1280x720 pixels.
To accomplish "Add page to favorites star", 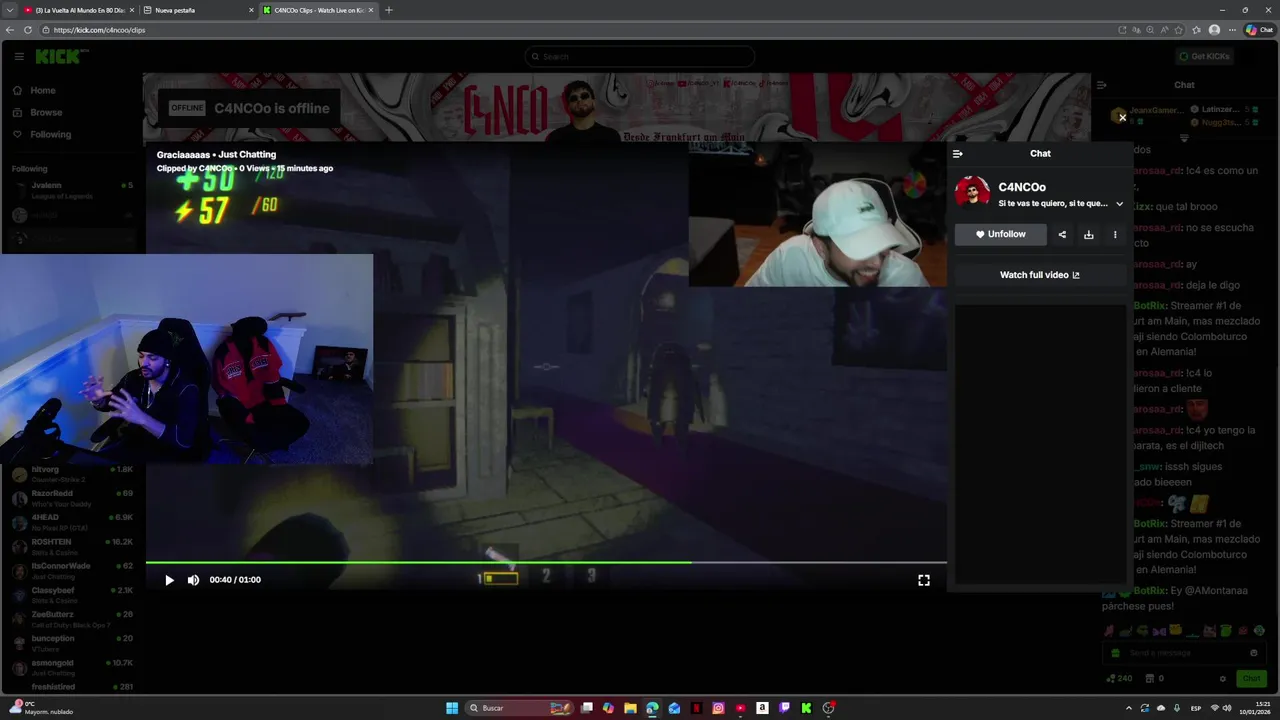I will tap(1178, 30).
